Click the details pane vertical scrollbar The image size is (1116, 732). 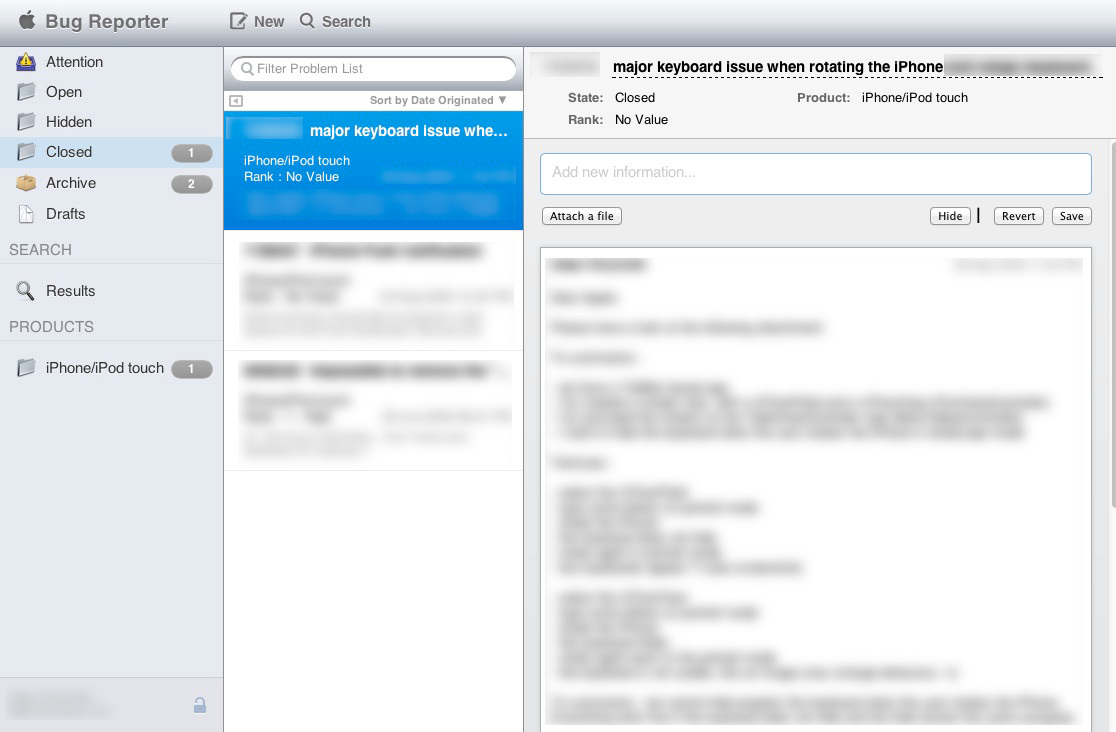(1112, 324)
